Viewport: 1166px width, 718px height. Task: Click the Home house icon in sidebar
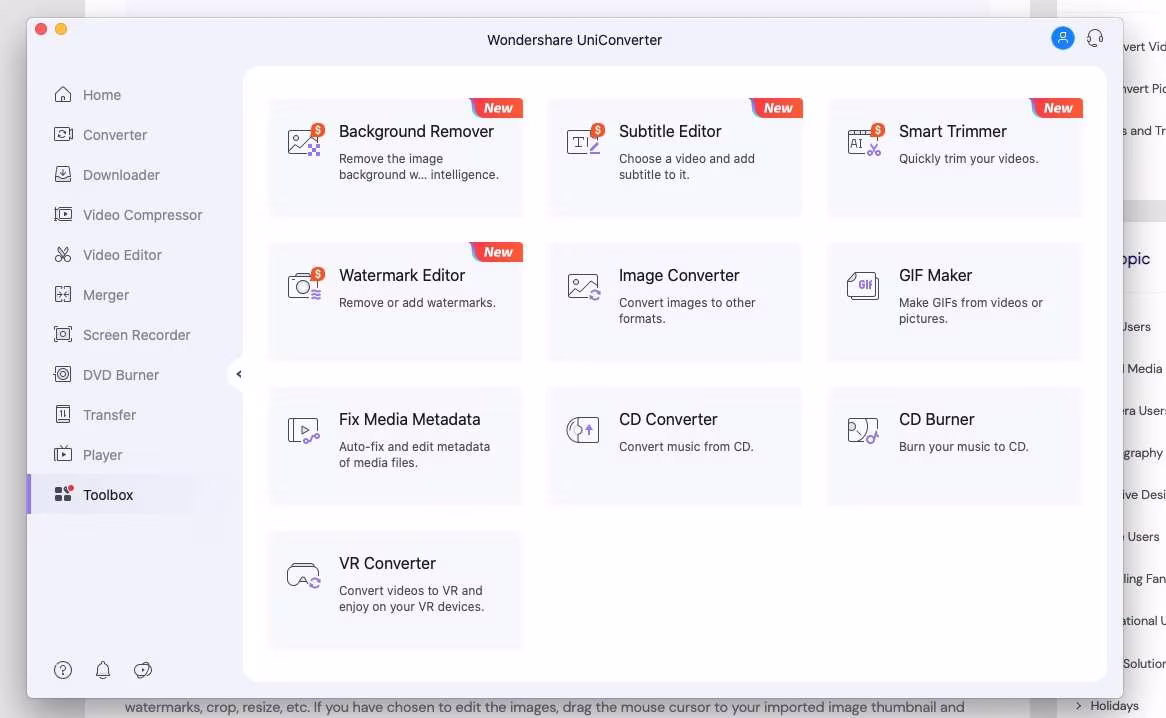63,94
